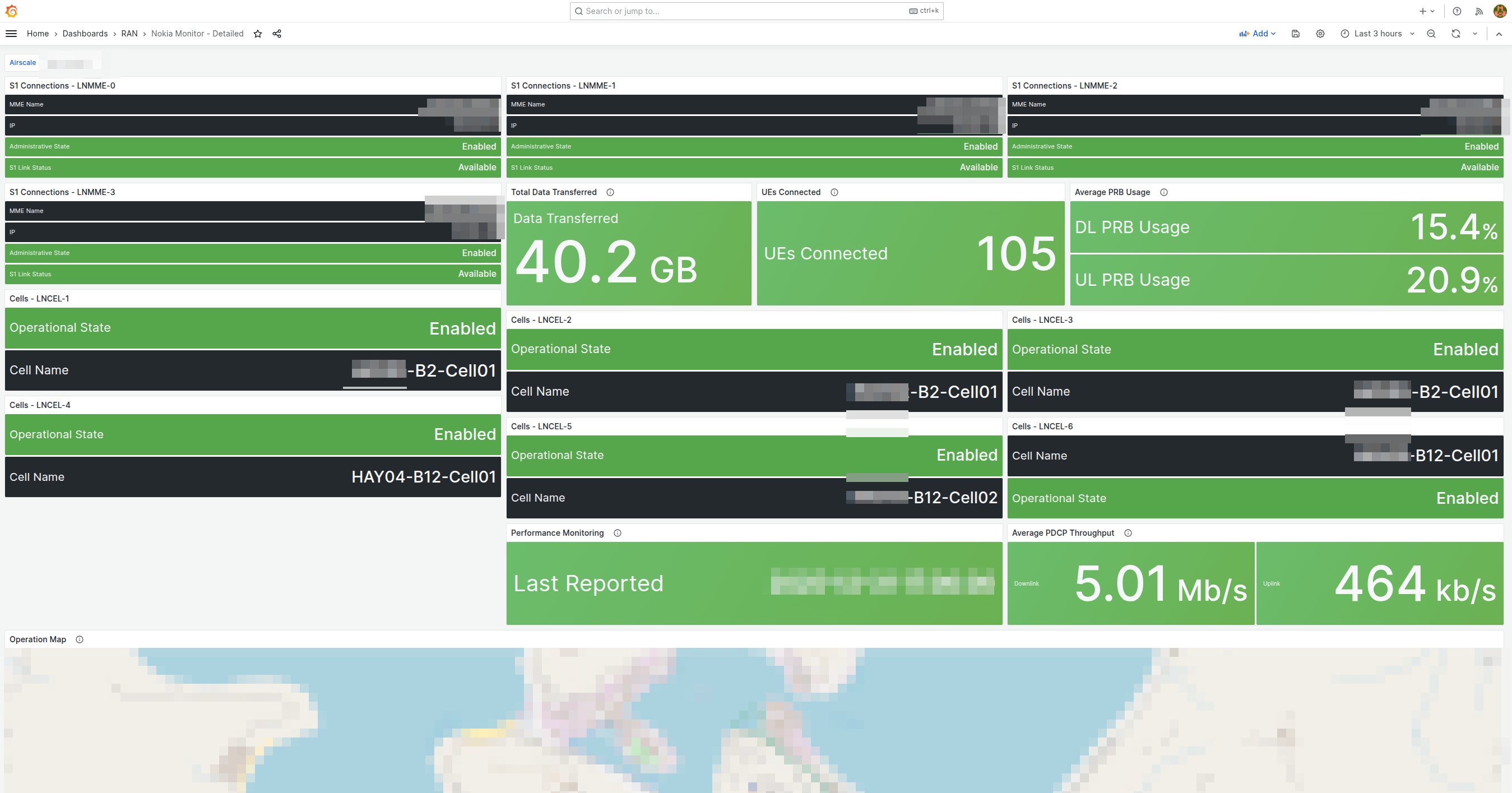Open the help menu icon
The height and width of the screenshot is (793, 1512).
[x=1457, y=11]
